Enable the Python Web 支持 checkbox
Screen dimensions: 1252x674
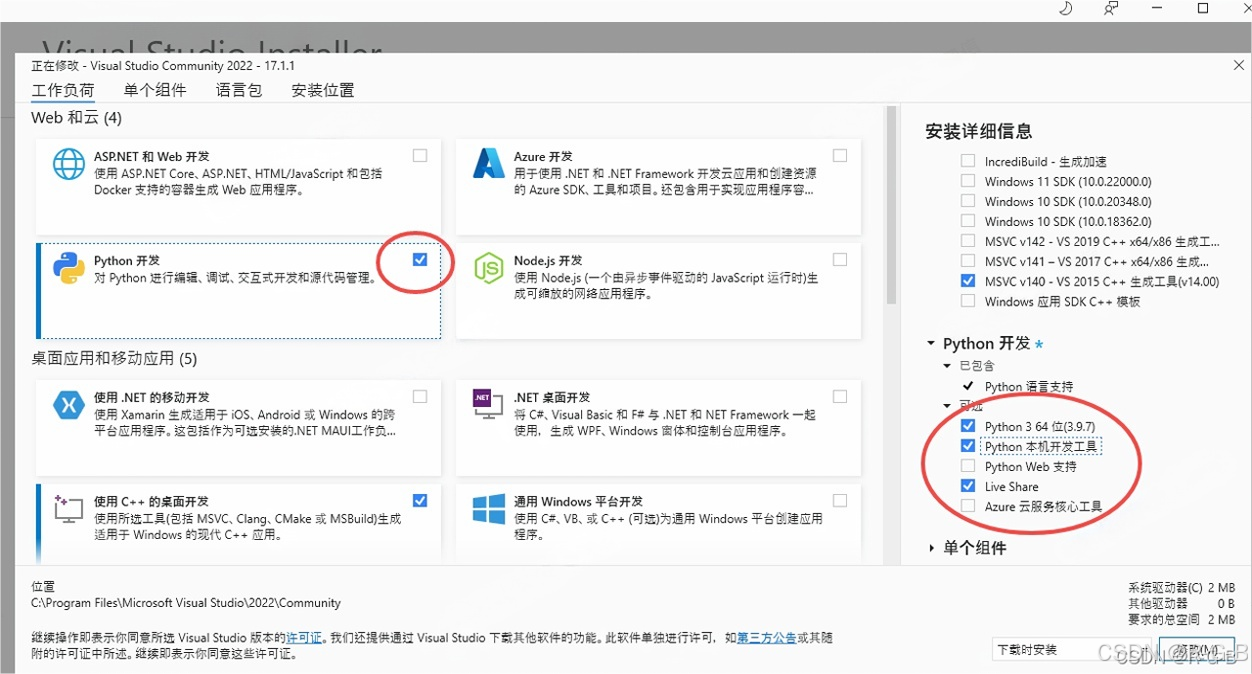967,466
